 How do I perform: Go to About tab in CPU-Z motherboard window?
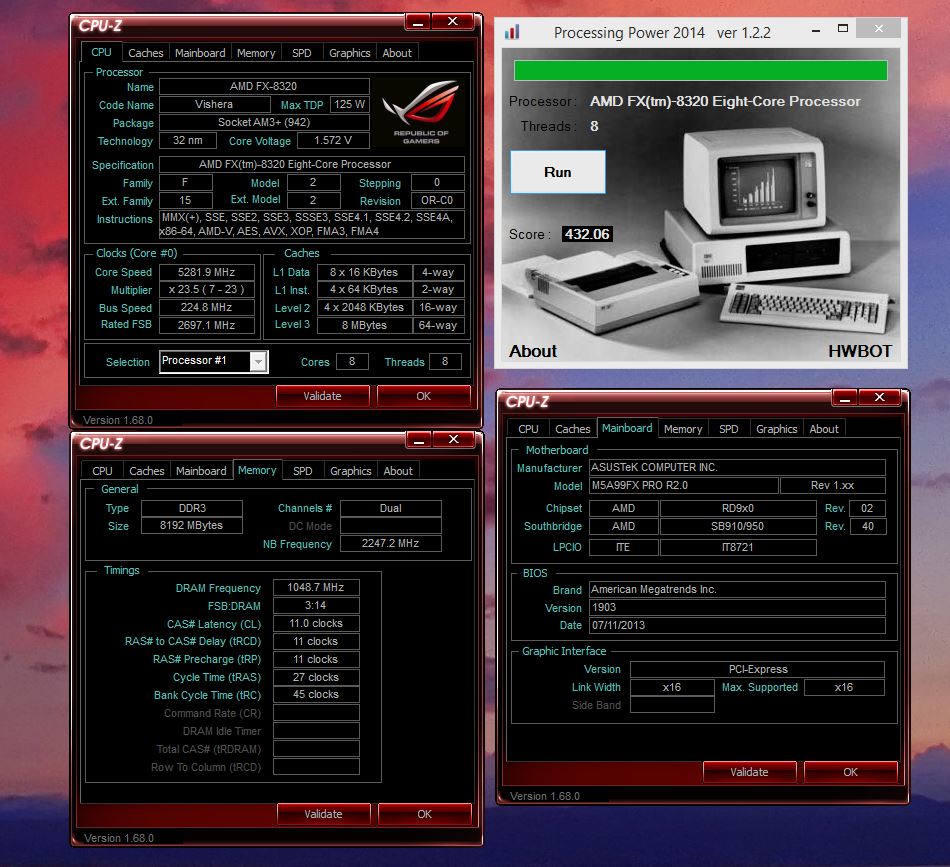tap(824, 429)
